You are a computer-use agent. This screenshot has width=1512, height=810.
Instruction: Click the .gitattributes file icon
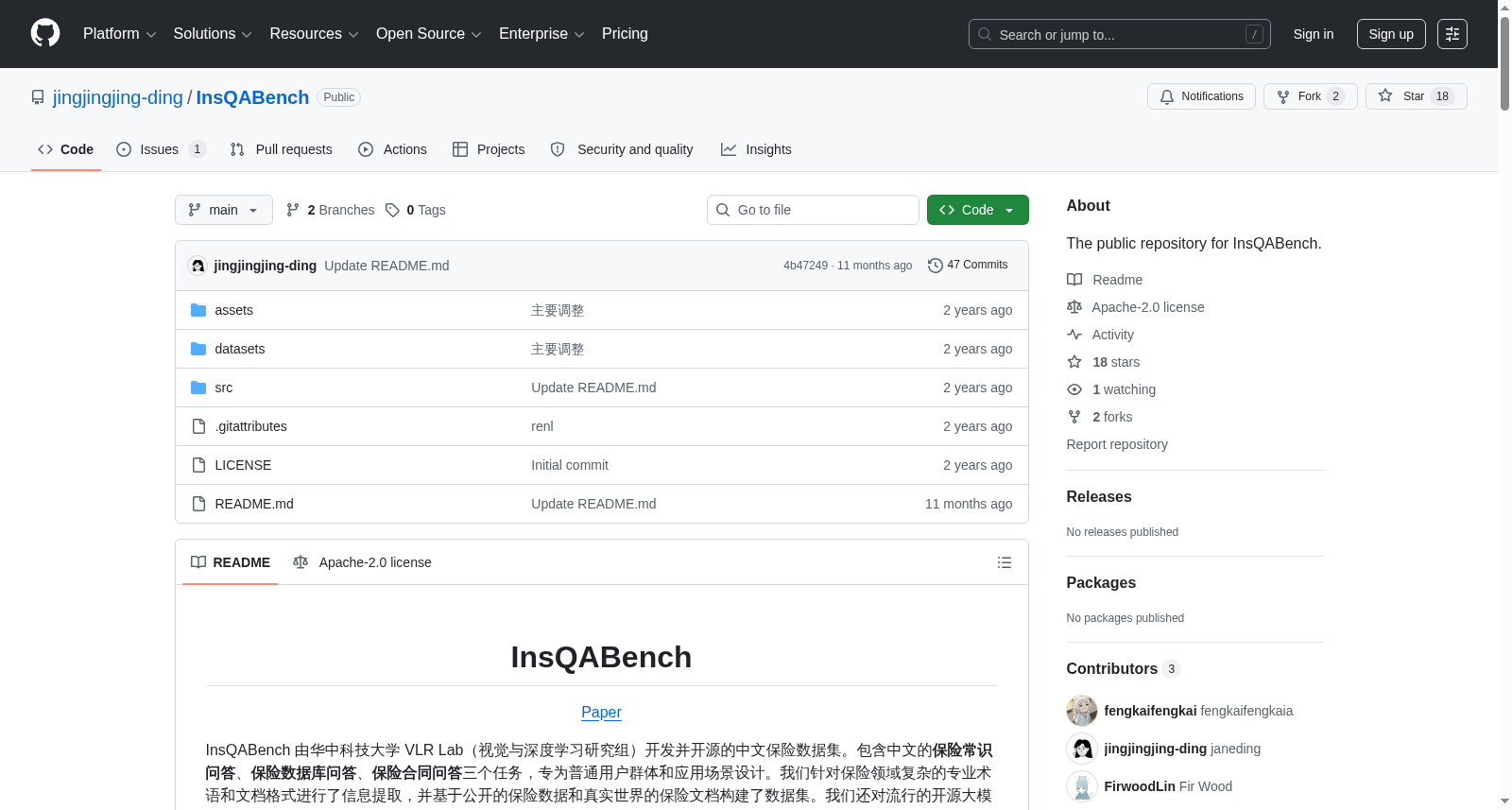198,426
